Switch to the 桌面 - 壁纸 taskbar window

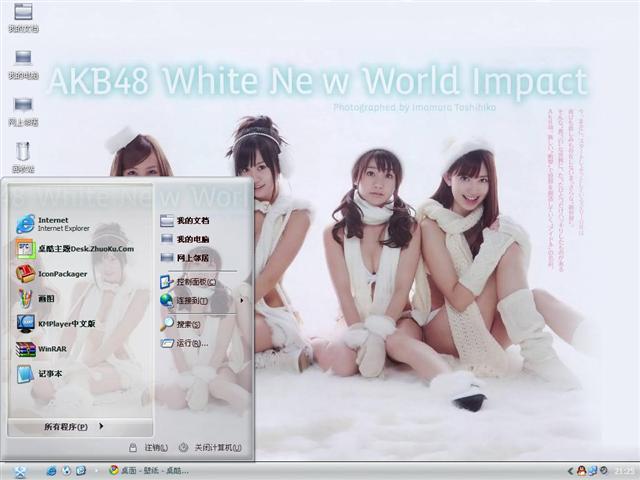click(x=150, y=471)
